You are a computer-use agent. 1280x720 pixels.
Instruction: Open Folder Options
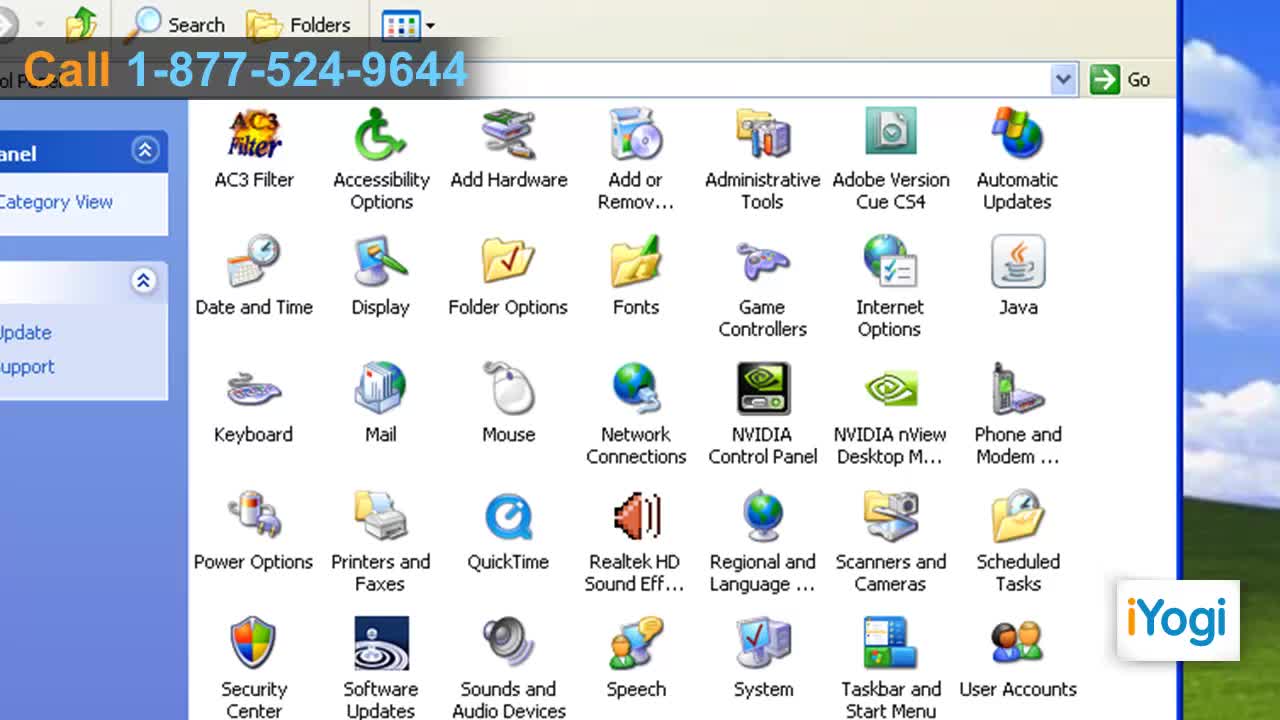click(x=508, y=277)
